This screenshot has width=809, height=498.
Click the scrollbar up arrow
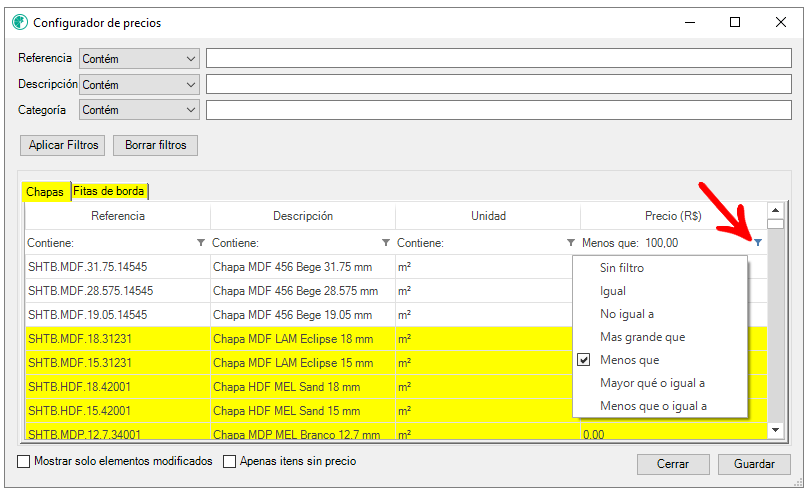click(x=775, y=211)
